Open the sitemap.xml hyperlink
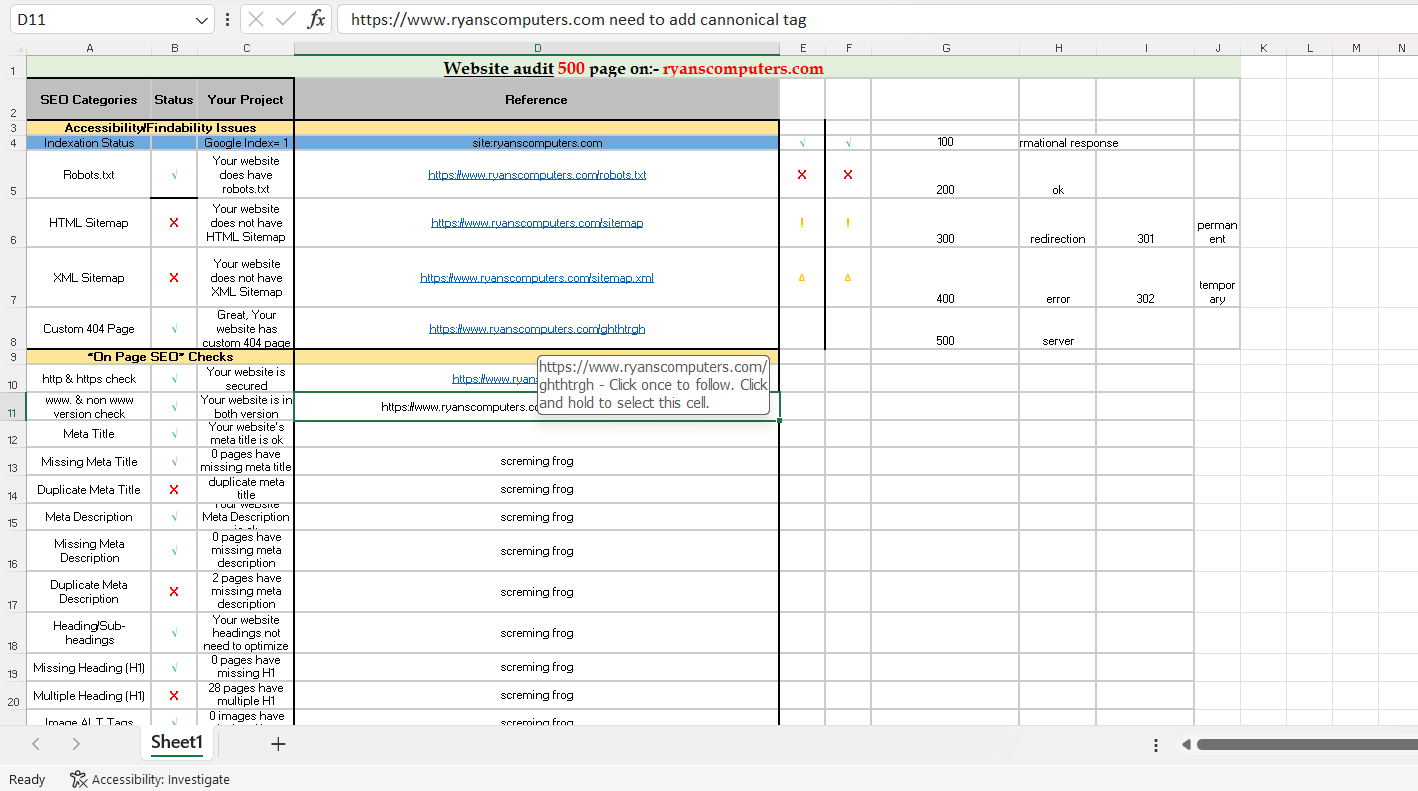 point(537,278)
